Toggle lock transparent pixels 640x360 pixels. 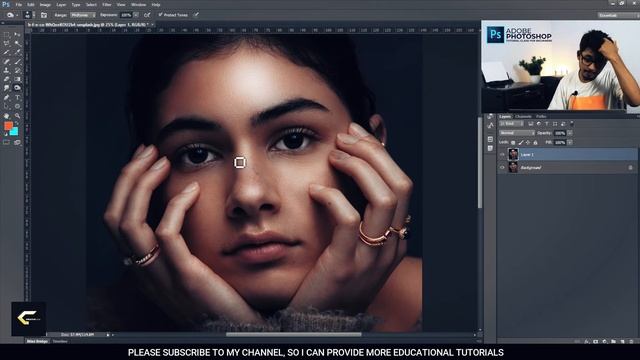tap(513, 142)
